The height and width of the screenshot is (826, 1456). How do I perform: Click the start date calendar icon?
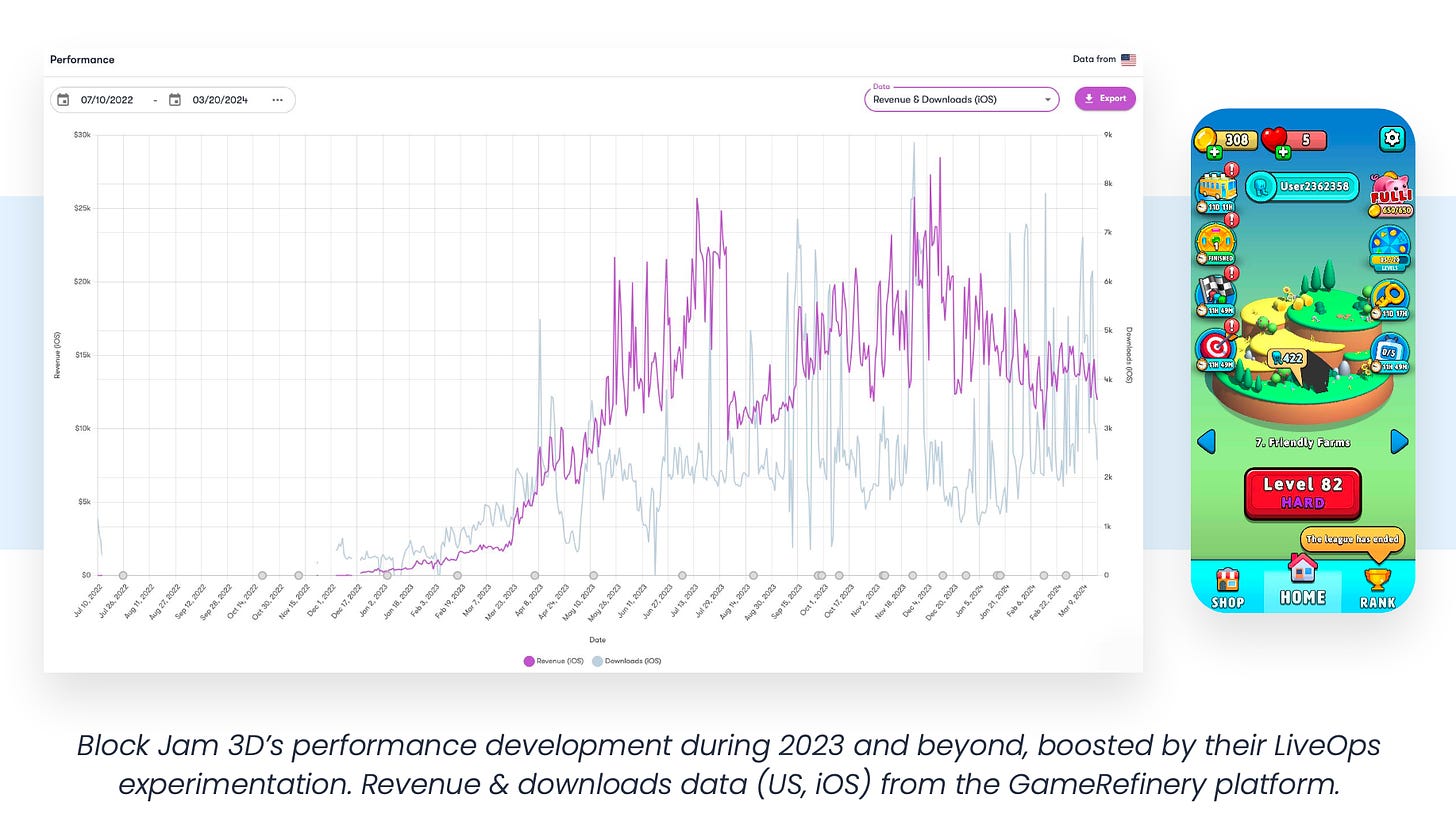63,100
